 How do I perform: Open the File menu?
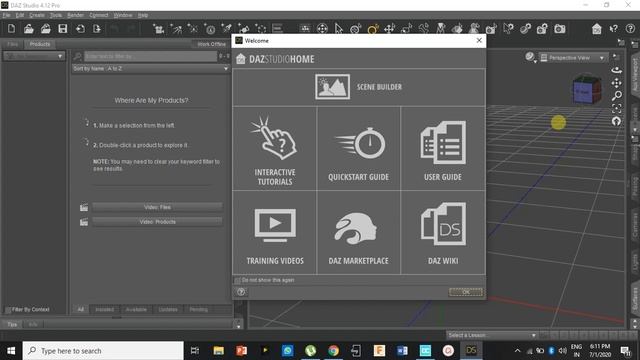6,15
